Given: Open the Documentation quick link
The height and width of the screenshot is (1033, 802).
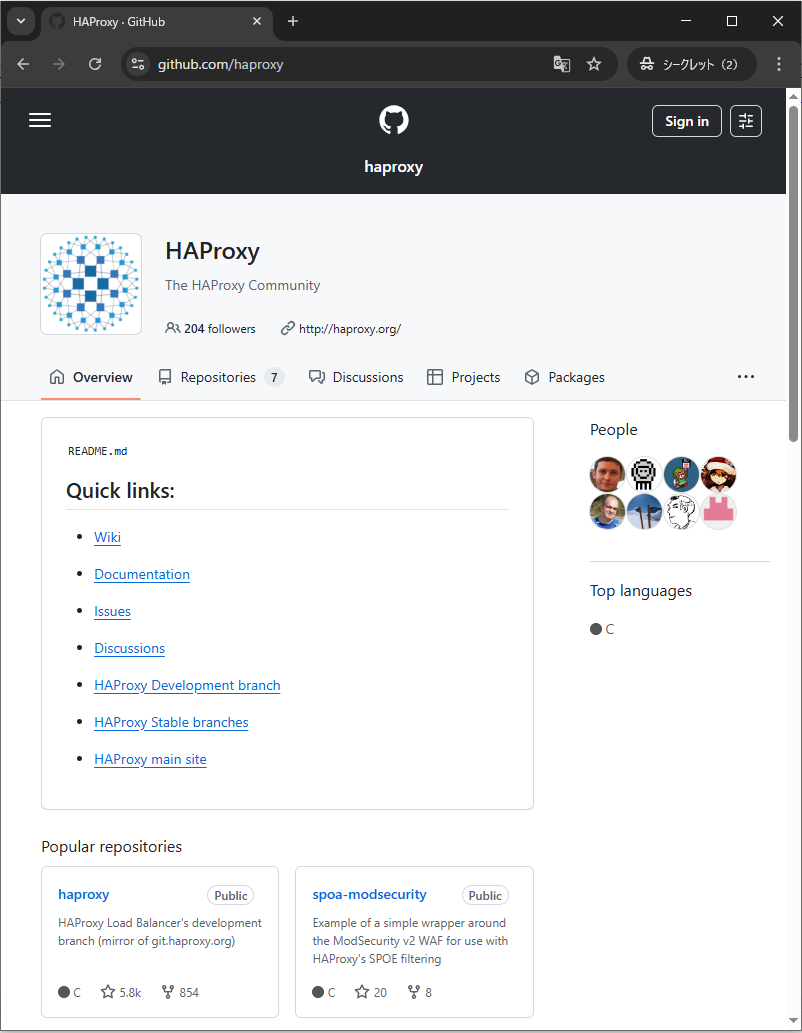Looking at the screenshot, I should tap(142, 574).
